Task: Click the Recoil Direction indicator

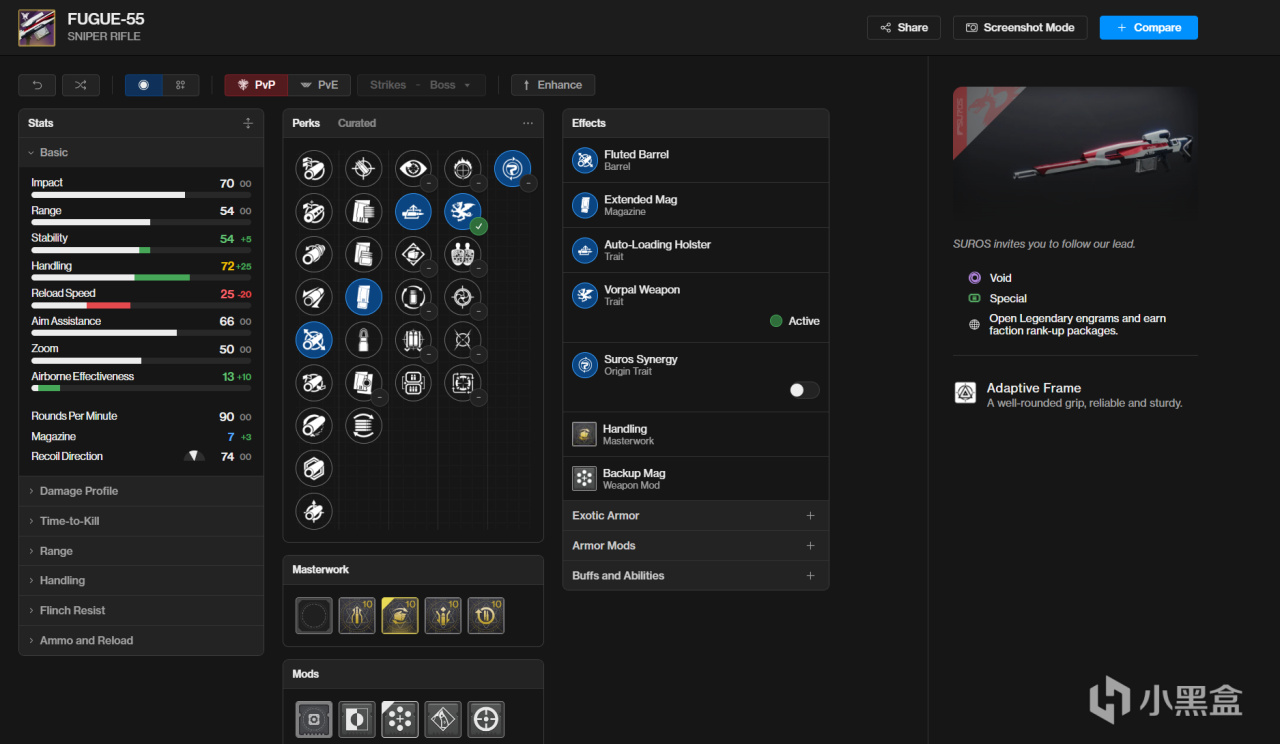Action: pyautogui.click(x=194, y=456)
